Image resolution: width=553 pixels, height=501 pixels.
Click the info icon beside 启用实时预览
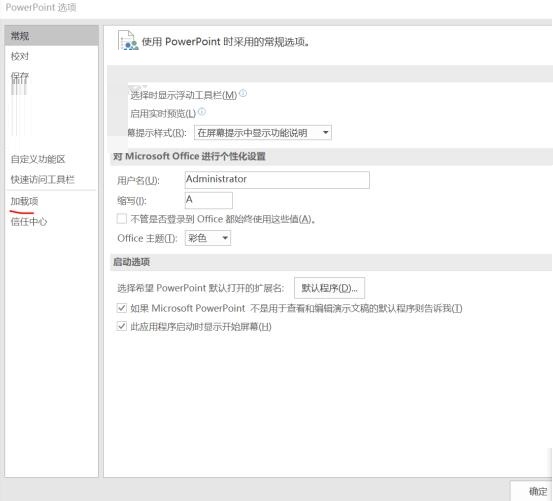point(202,112)
